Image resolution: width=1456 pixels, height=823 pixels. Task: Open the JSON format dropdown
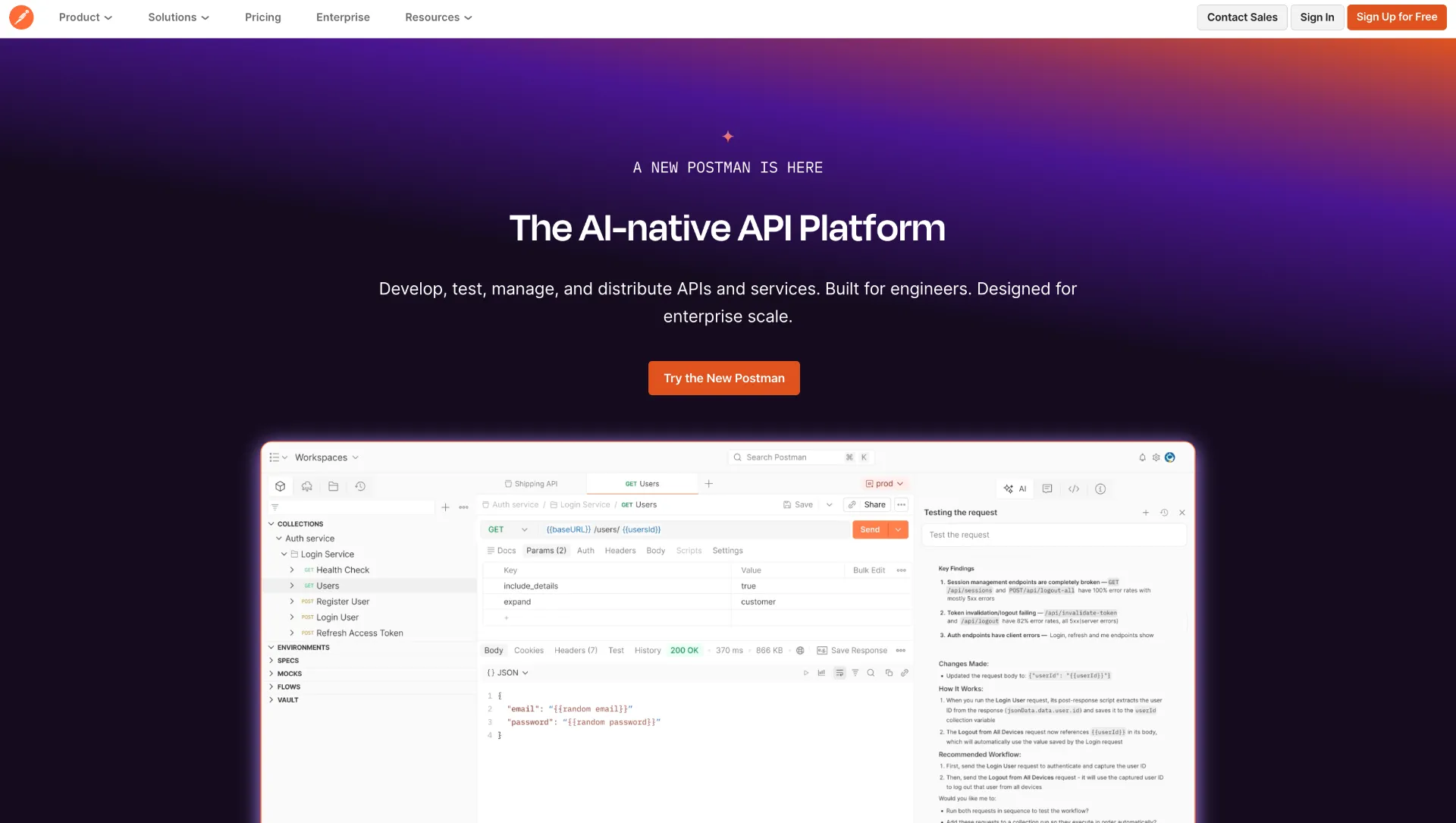(x=507, y=673)
